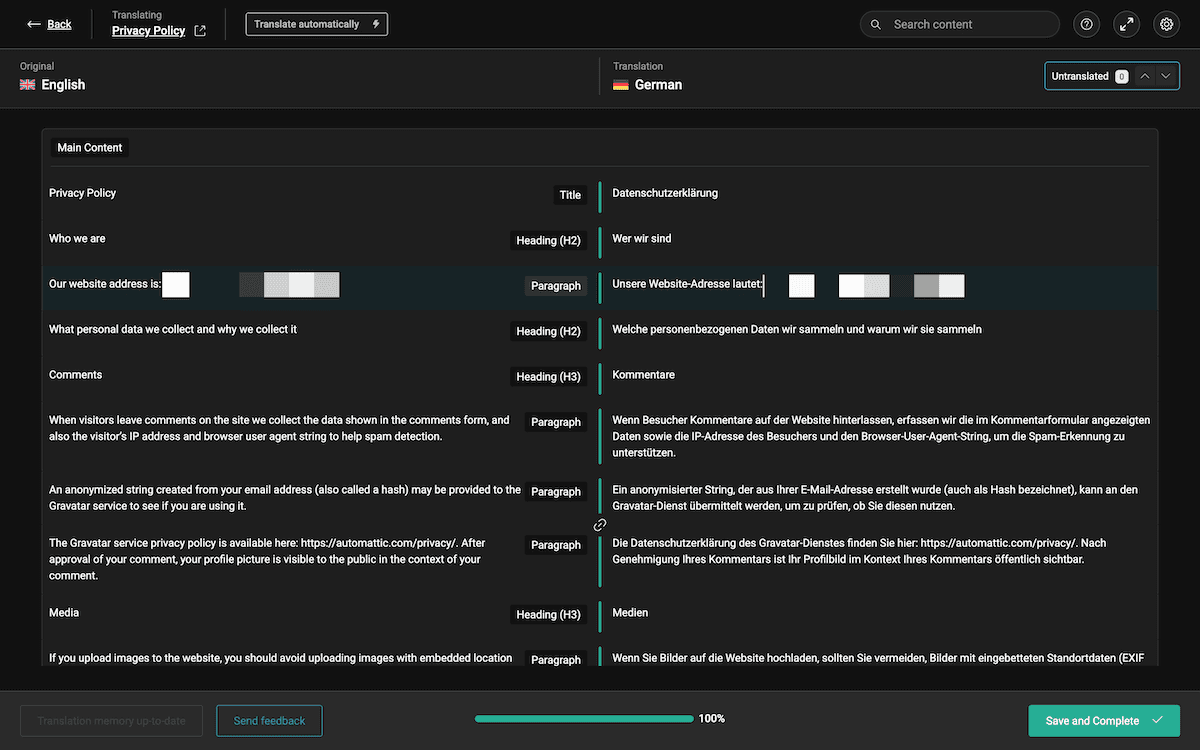Click the search magnifier icon
Screen dimensions: 1200x750
[876, 24]
